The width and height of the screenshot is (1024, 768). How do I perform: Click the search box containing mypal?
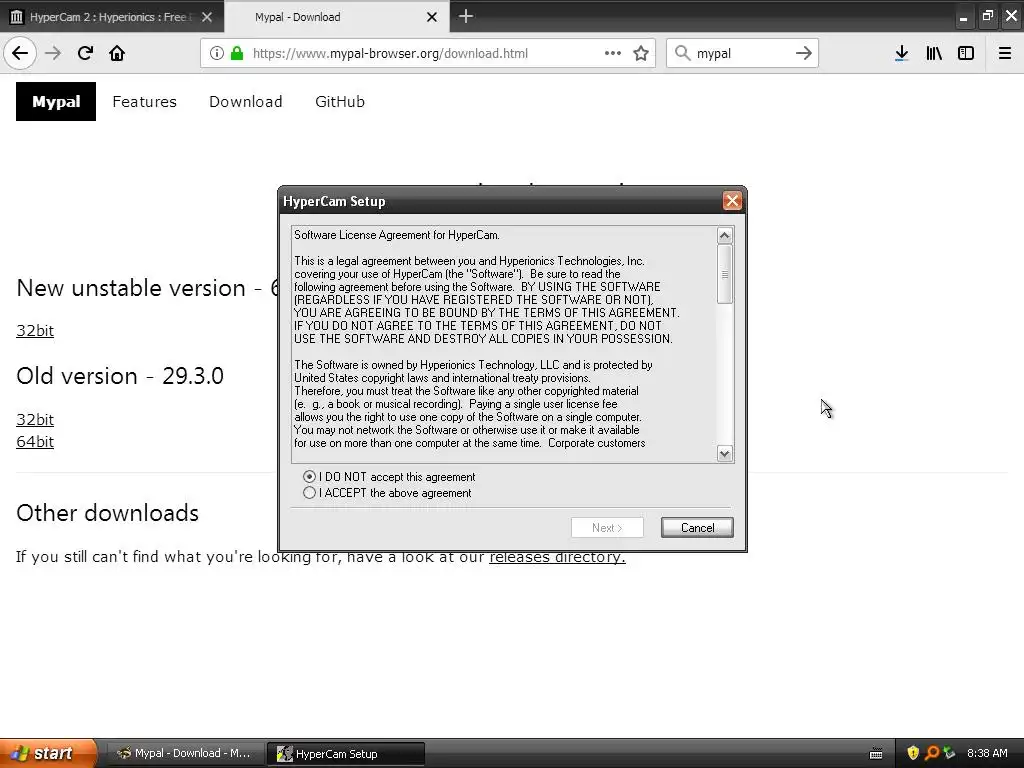pyautogui.click(x=742, y=54)
